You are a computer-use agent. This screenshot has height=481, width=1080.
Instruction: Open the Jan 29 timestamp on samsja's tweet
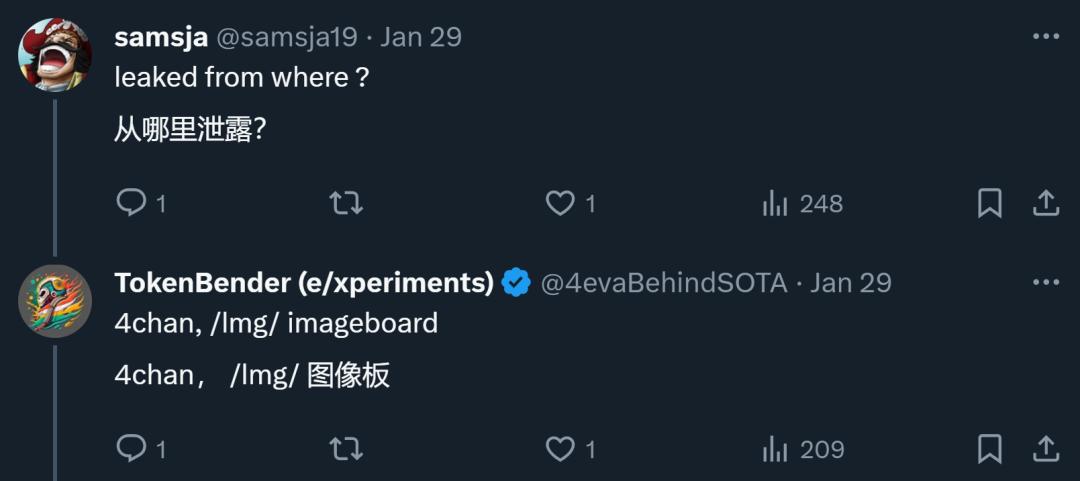pyautogui.click(x=421, y=37)
